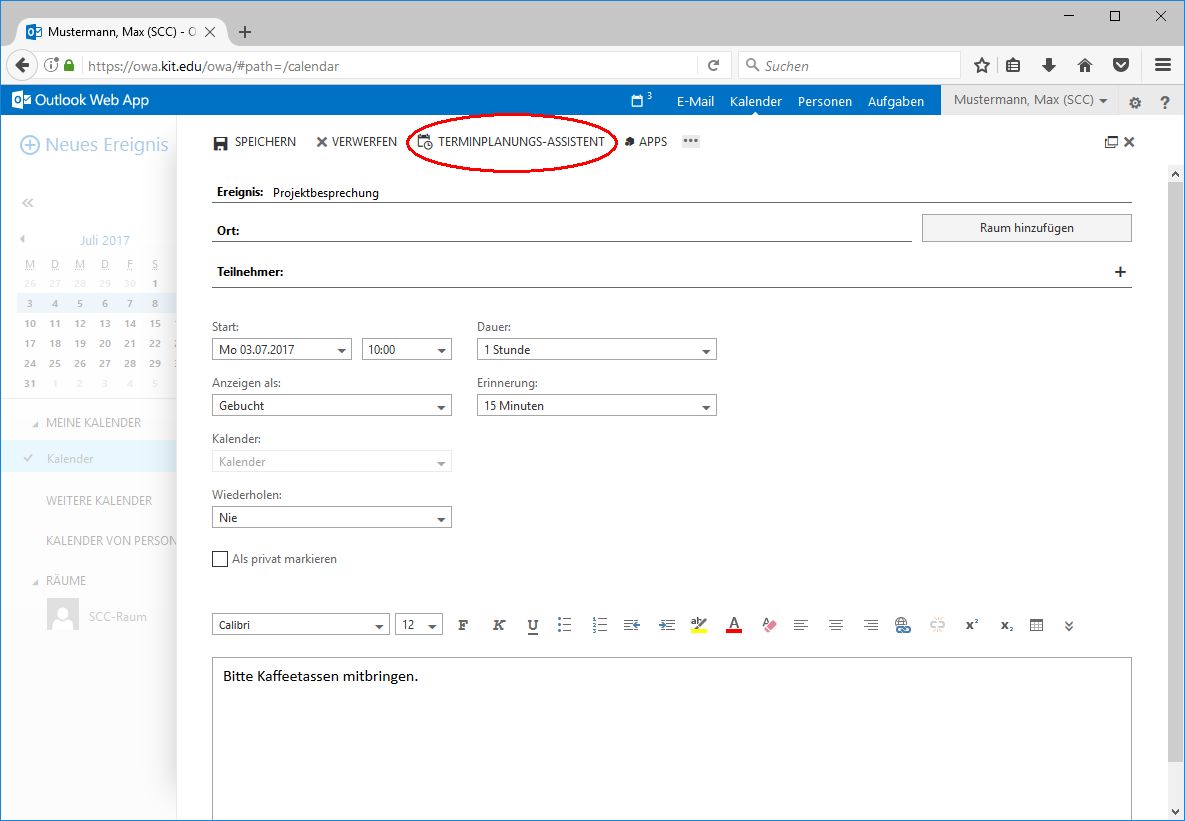This screenshot has width=1185, height=821.
Task: Open the Personen tab
Action: pyautogui.click(x=825, y=101)
